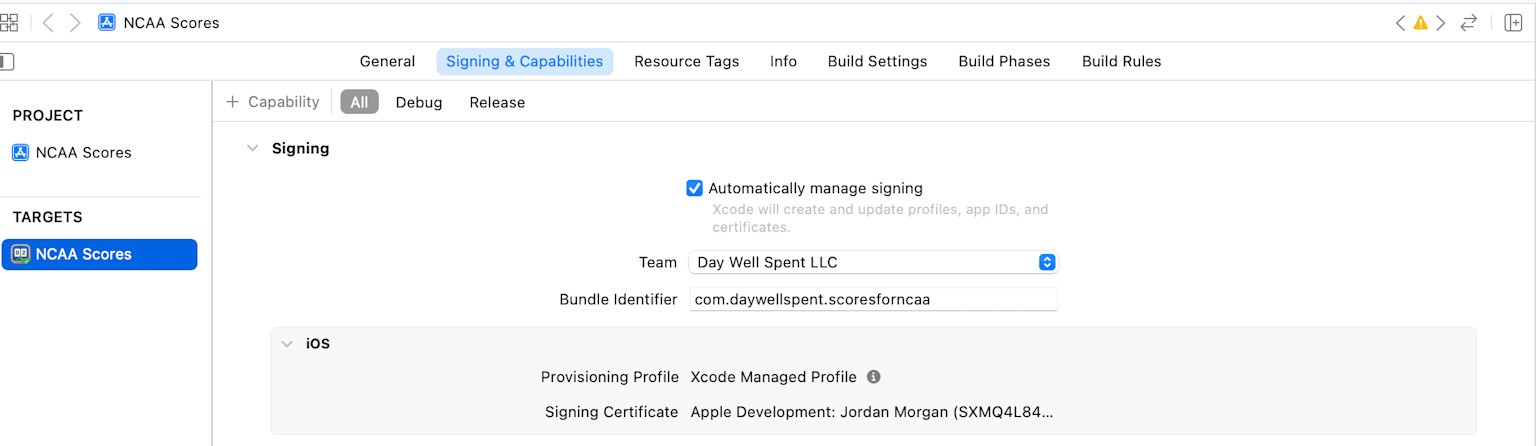This screenshot has height=446, width=1536.
Task: Select NCAA Scores under PROJECT
Action: (x=84, y=153)
